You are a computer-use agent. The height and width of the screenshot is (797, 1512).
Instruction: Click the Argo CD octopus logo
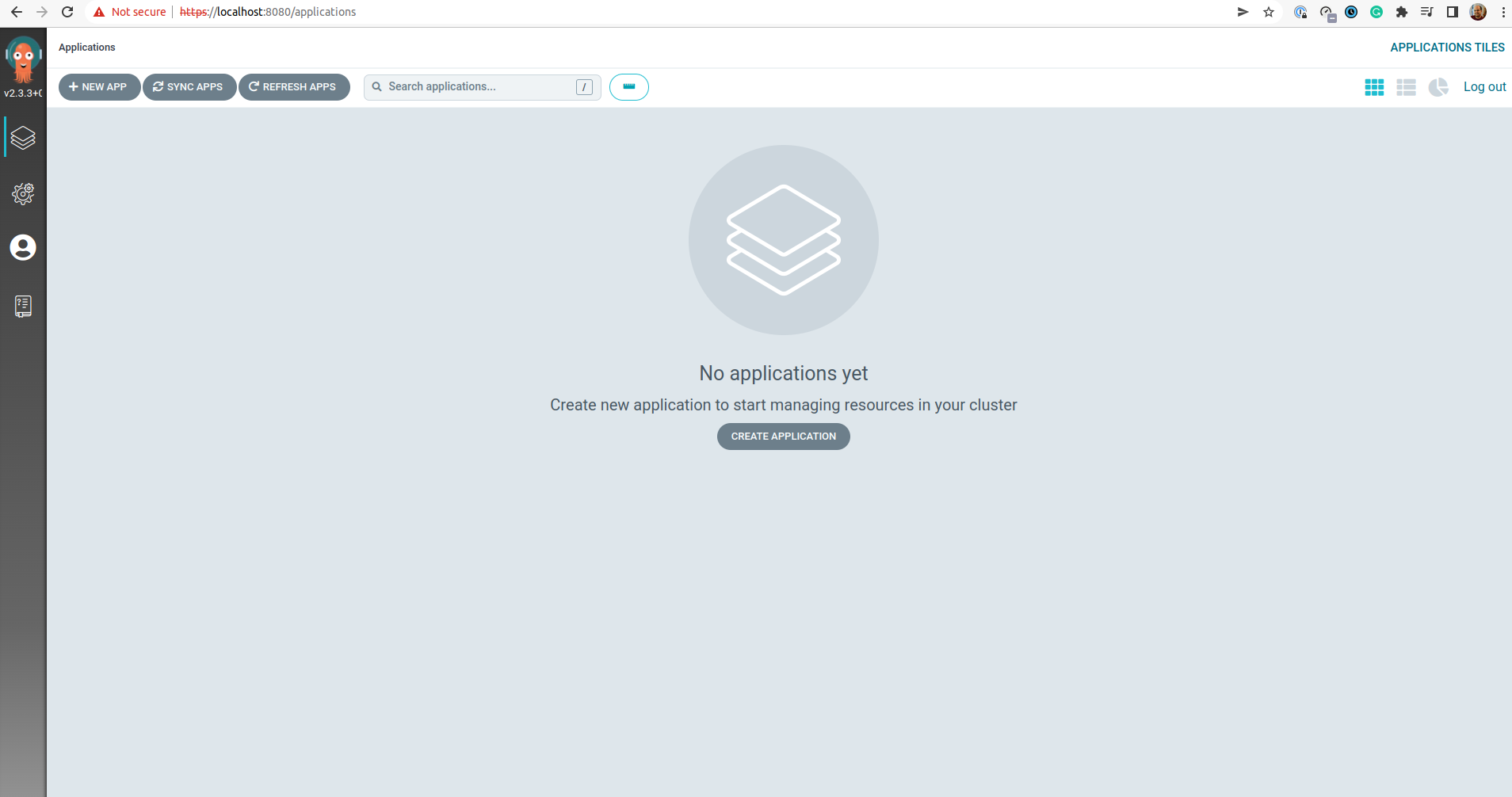(23, 59)
